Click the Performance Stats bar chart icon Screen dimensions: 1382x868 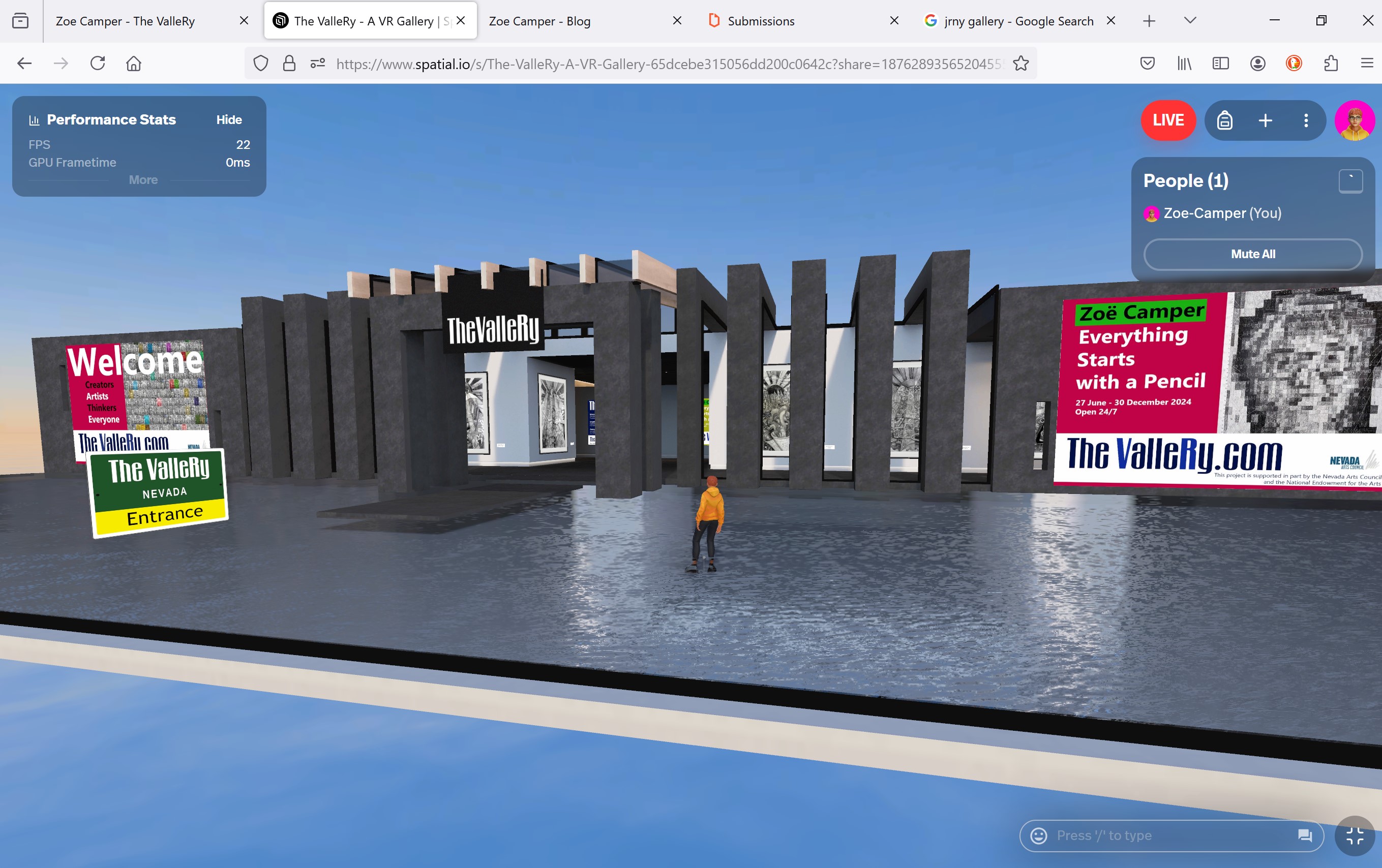coord(35,120)
